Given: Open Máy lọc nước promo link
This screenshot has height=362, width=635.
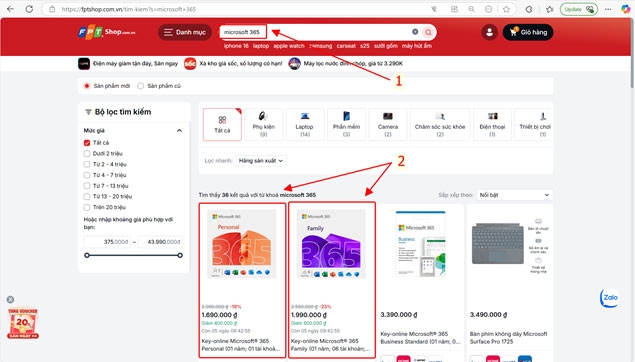Looking at the screenshot, I should (345, 64).
